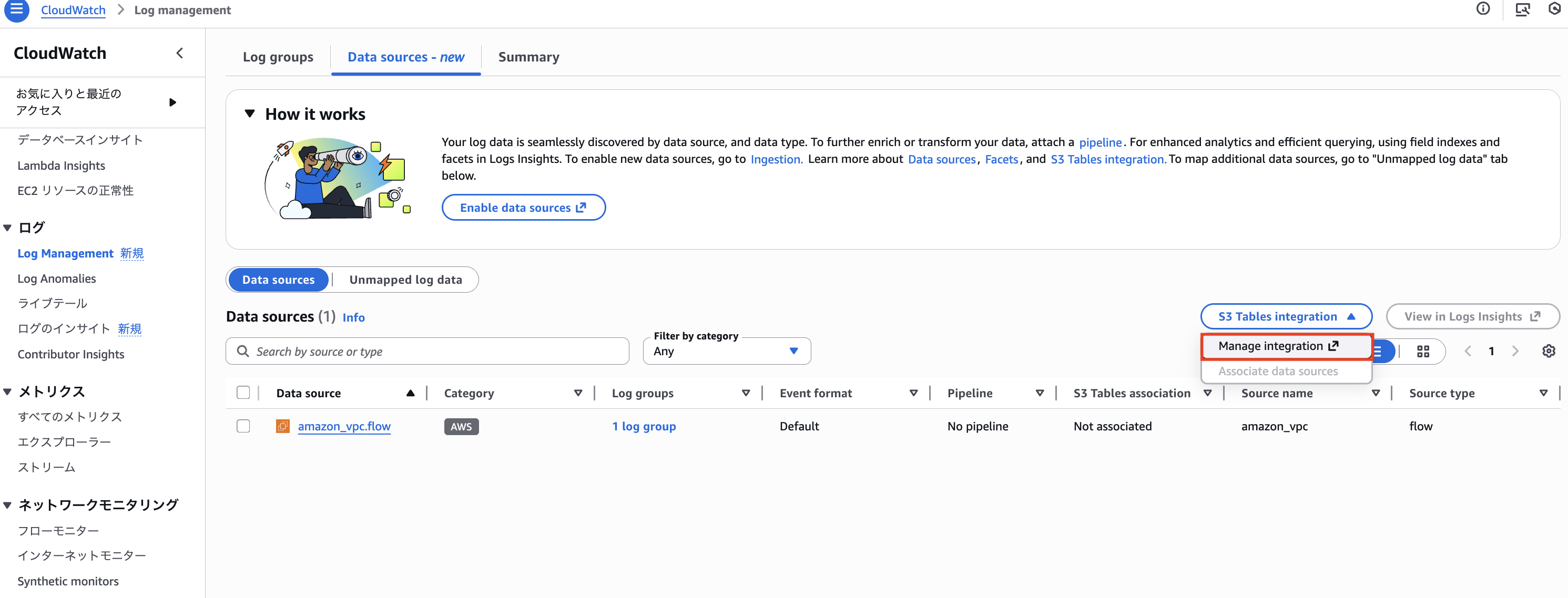This screenshot has height=598, width=1568.
Task: Open Filter by category dropdown
Action: (x=726, y=351)
